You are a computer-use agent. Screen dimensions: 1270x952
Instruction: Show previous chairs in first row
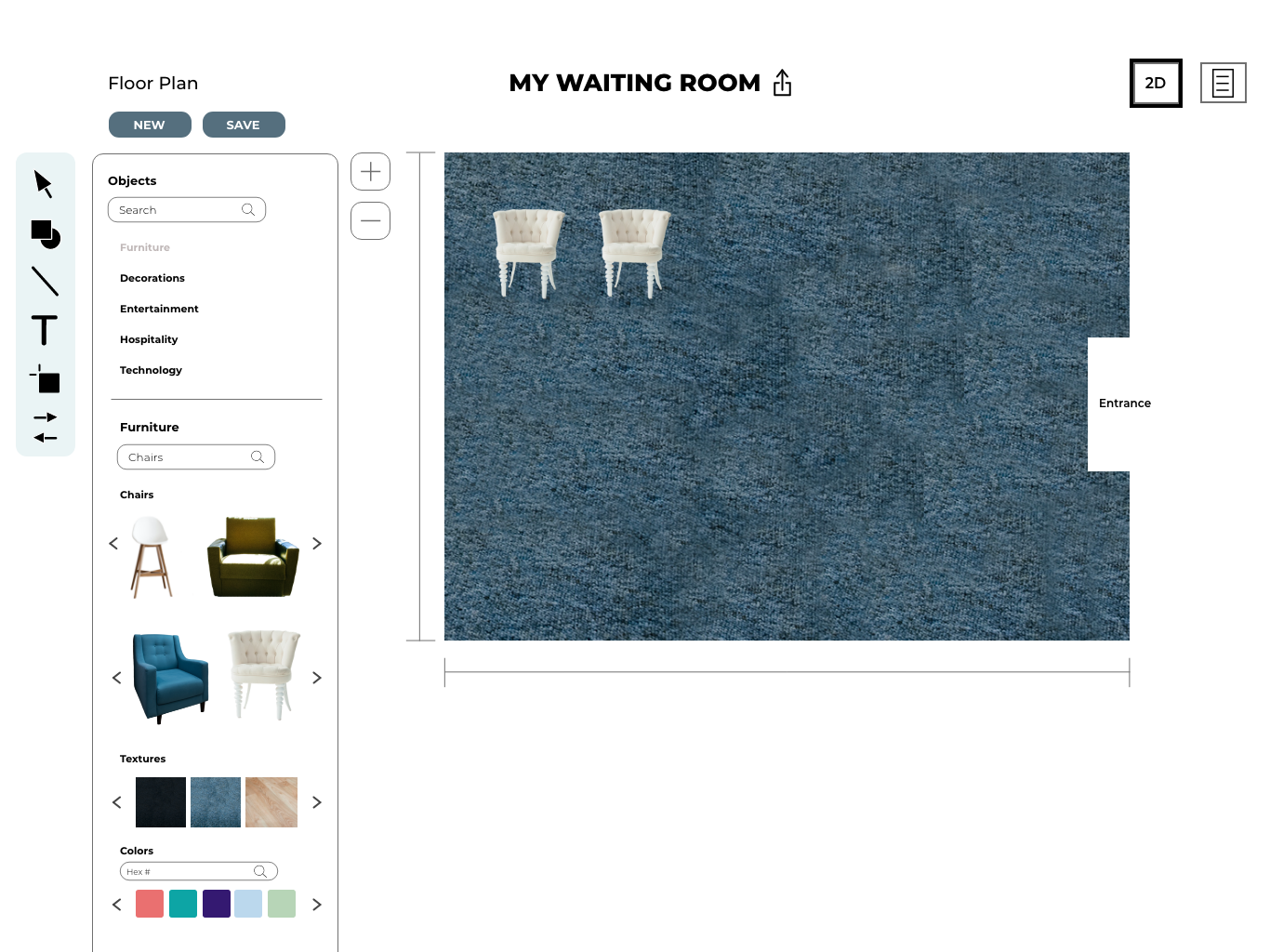coord(113,544)
